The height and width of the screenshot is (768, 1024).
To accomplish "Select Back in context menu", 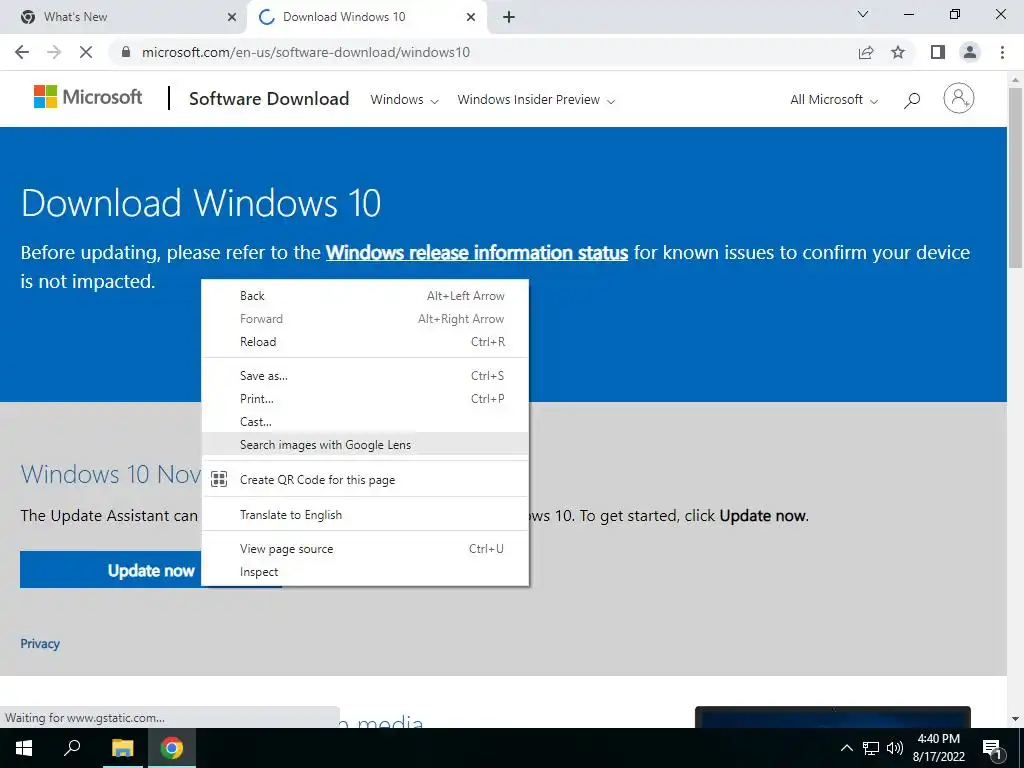I will click(x=365, y=296).
